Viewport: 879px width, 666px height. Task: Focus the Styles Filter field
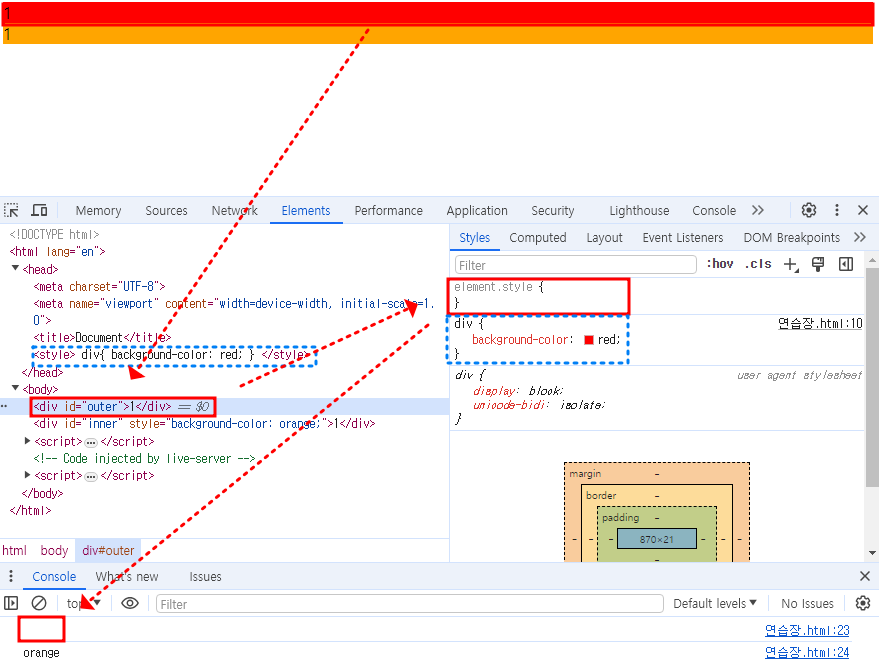tap(576, 265)
